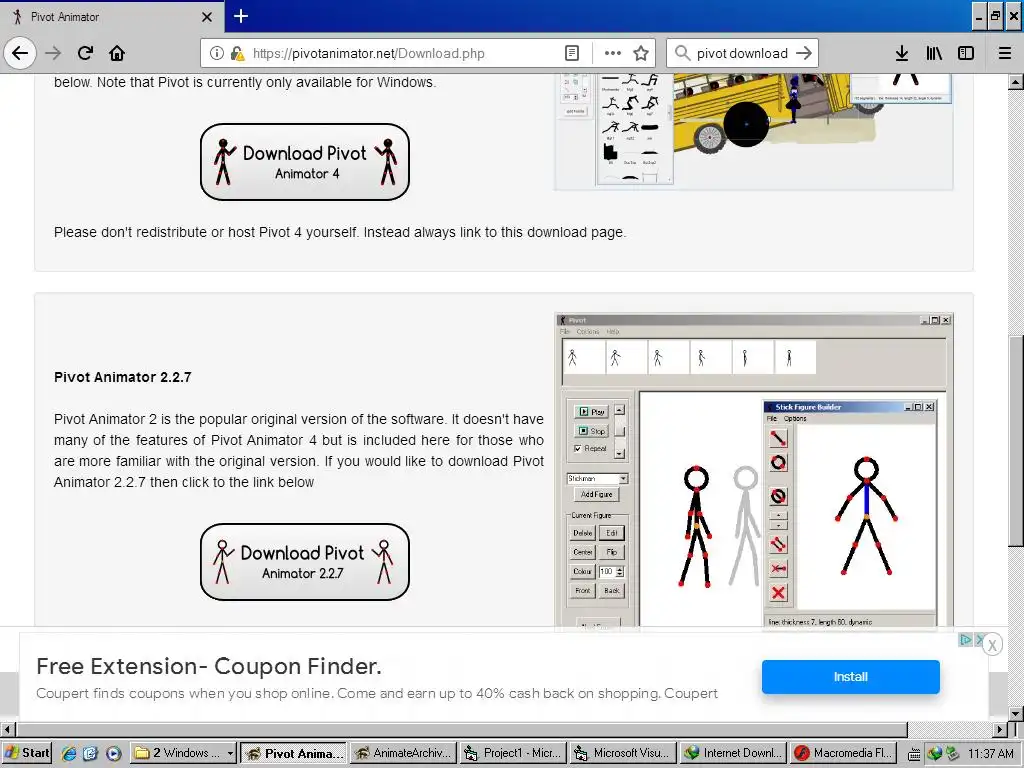Viewport: 1024px width, 768px height.
Task: Open the 2 Windows taskbar group
Action: coord(183,753)
